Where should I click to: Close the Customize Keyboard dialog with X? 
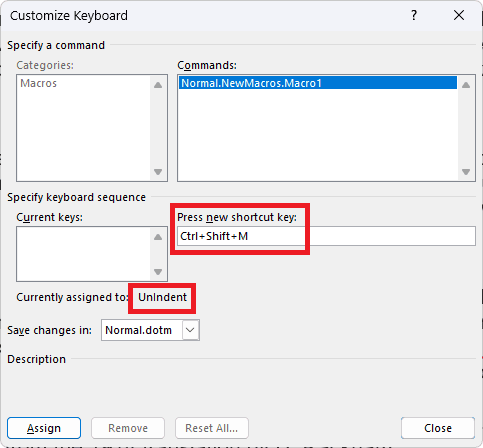tap(459, 15)
